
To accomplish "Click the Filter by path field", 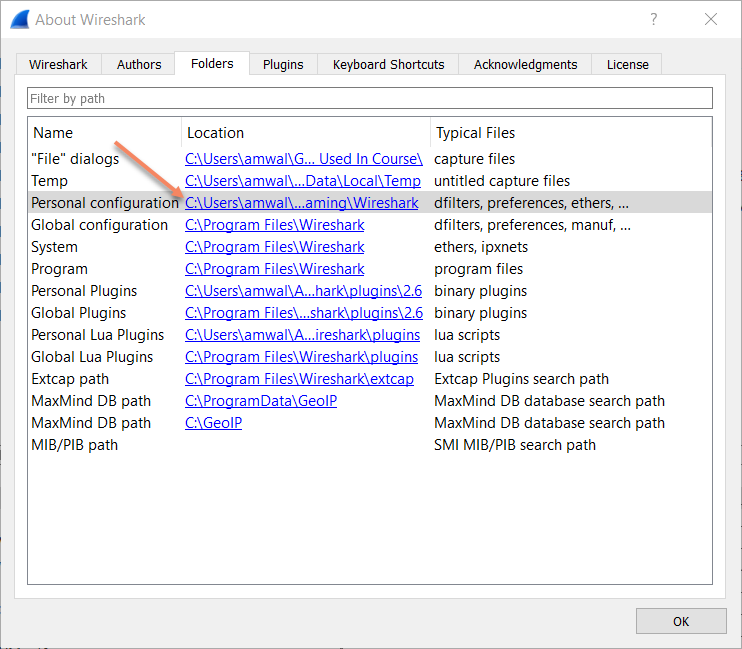I will coord(369,98).
